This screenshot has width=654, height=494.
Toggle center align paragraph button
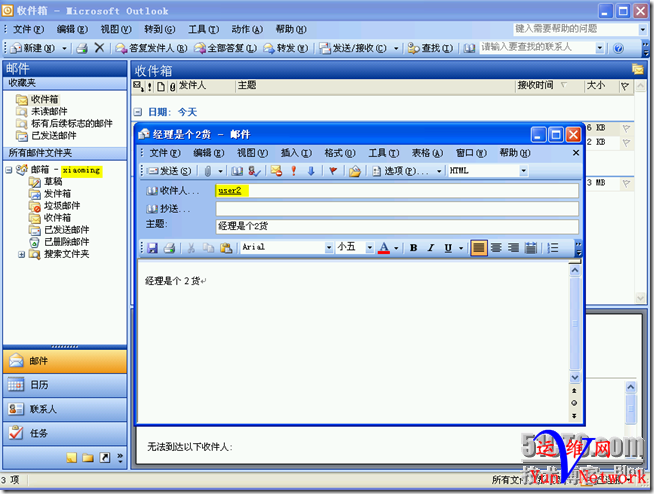[496, 248]
